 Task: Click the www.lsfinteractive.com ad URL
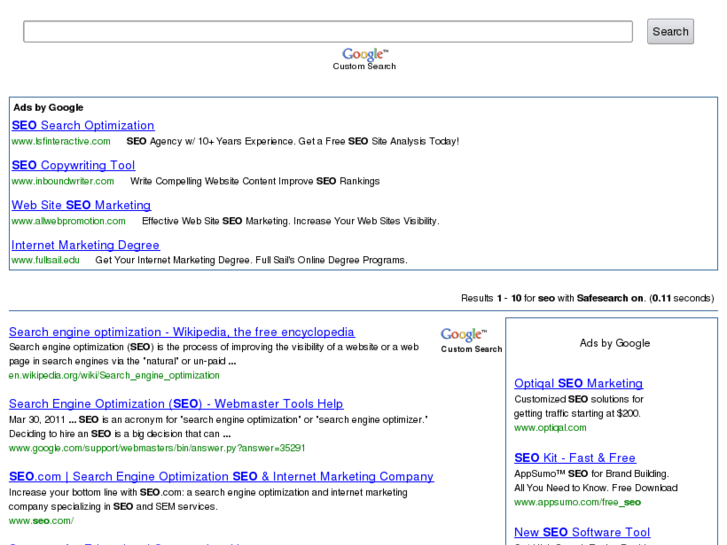pyautogui.click(x=61, y=141)
